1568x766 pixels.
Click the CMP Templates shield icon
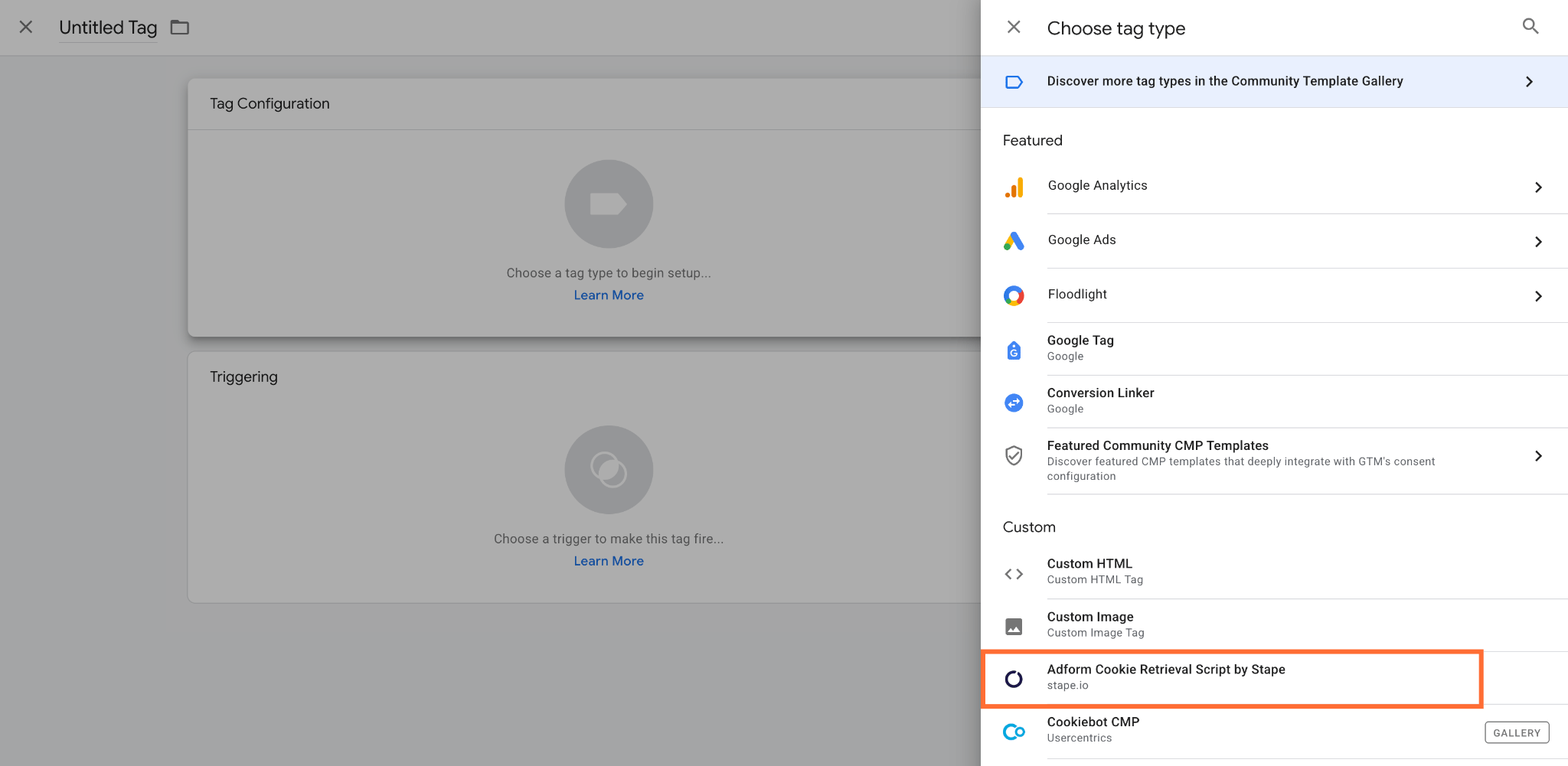pos(1014,456)
